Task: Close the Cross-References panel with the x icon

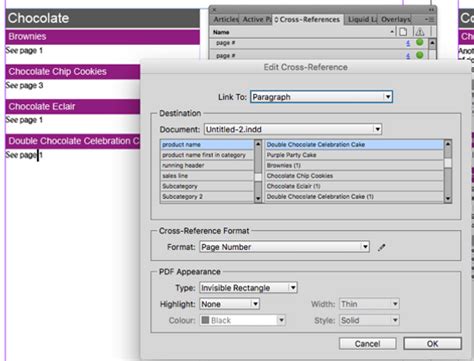Action: [x=214, y=10]
